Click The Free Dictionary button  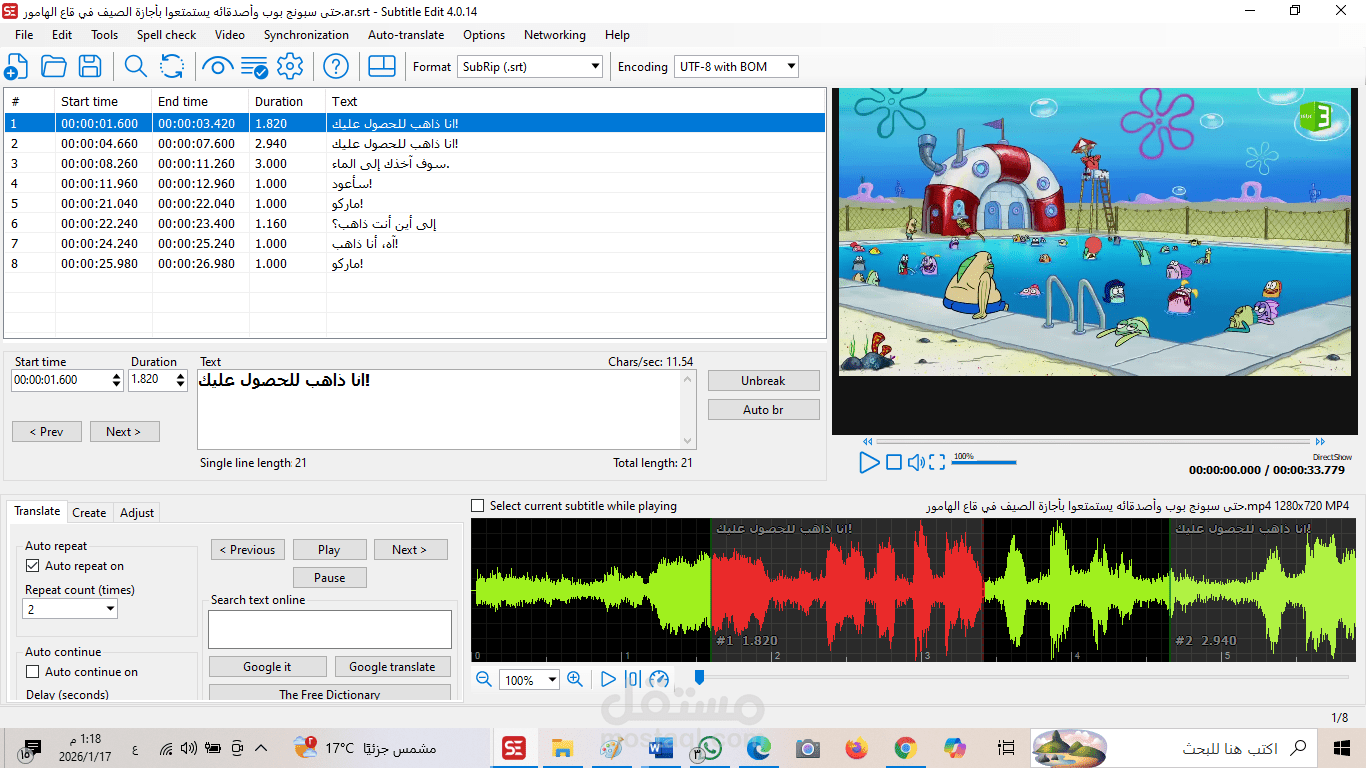point(330,694)
